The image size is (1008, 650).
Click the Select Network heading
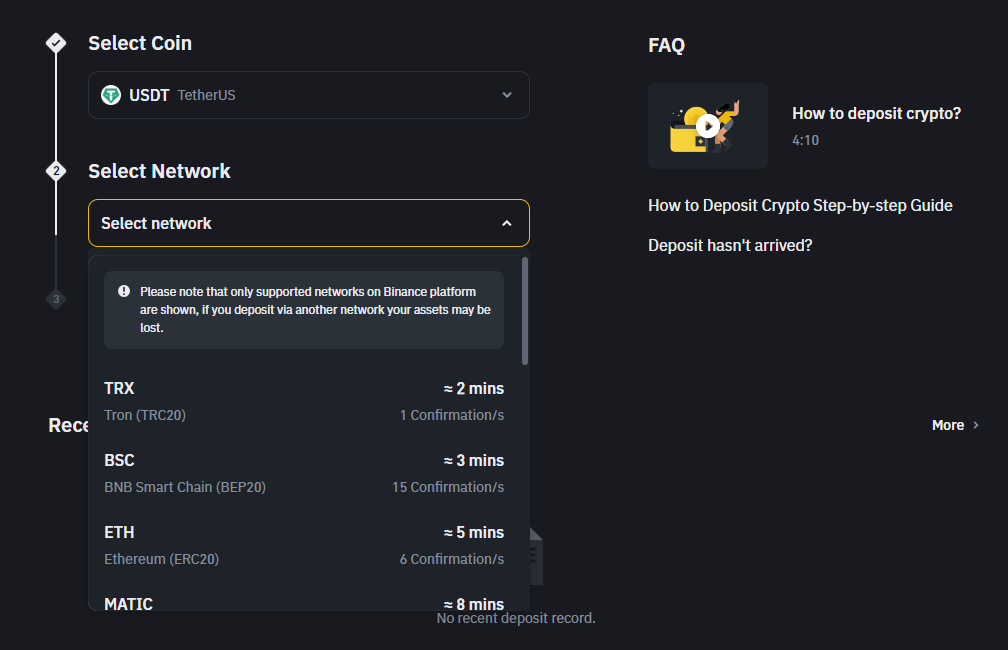[159, 171]
